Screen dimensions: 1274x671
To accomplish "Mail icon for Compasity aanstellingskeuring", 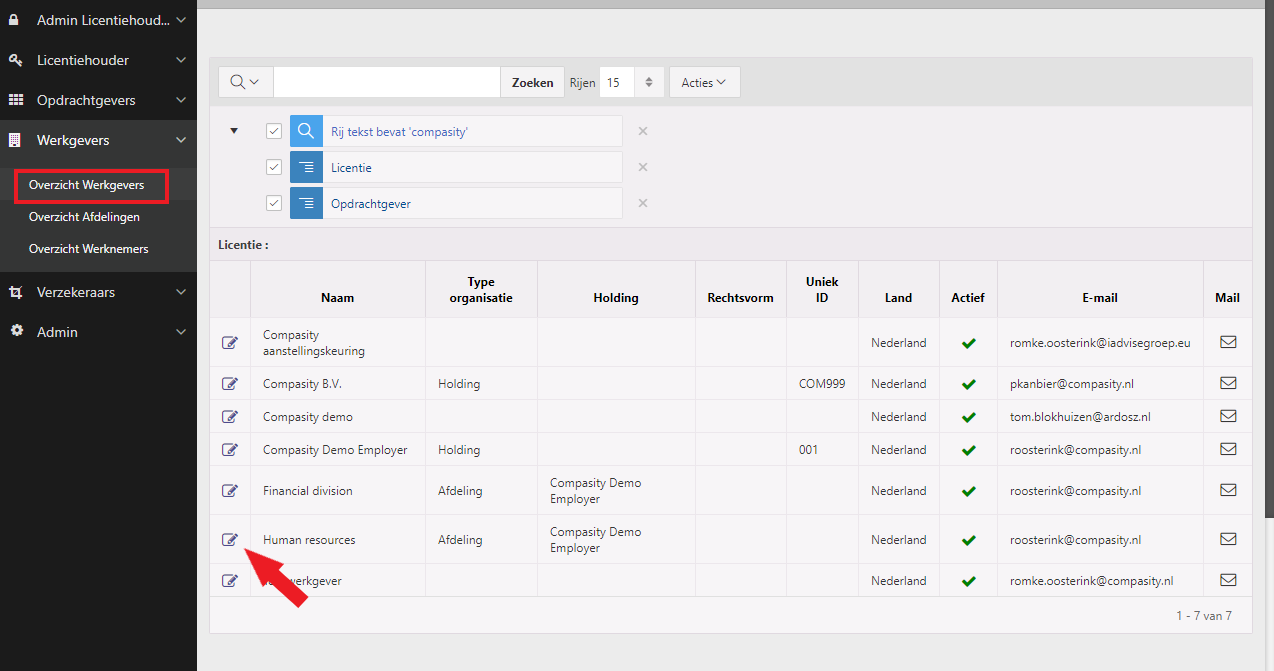I will pyautogui.click(x=1228, y=342).
